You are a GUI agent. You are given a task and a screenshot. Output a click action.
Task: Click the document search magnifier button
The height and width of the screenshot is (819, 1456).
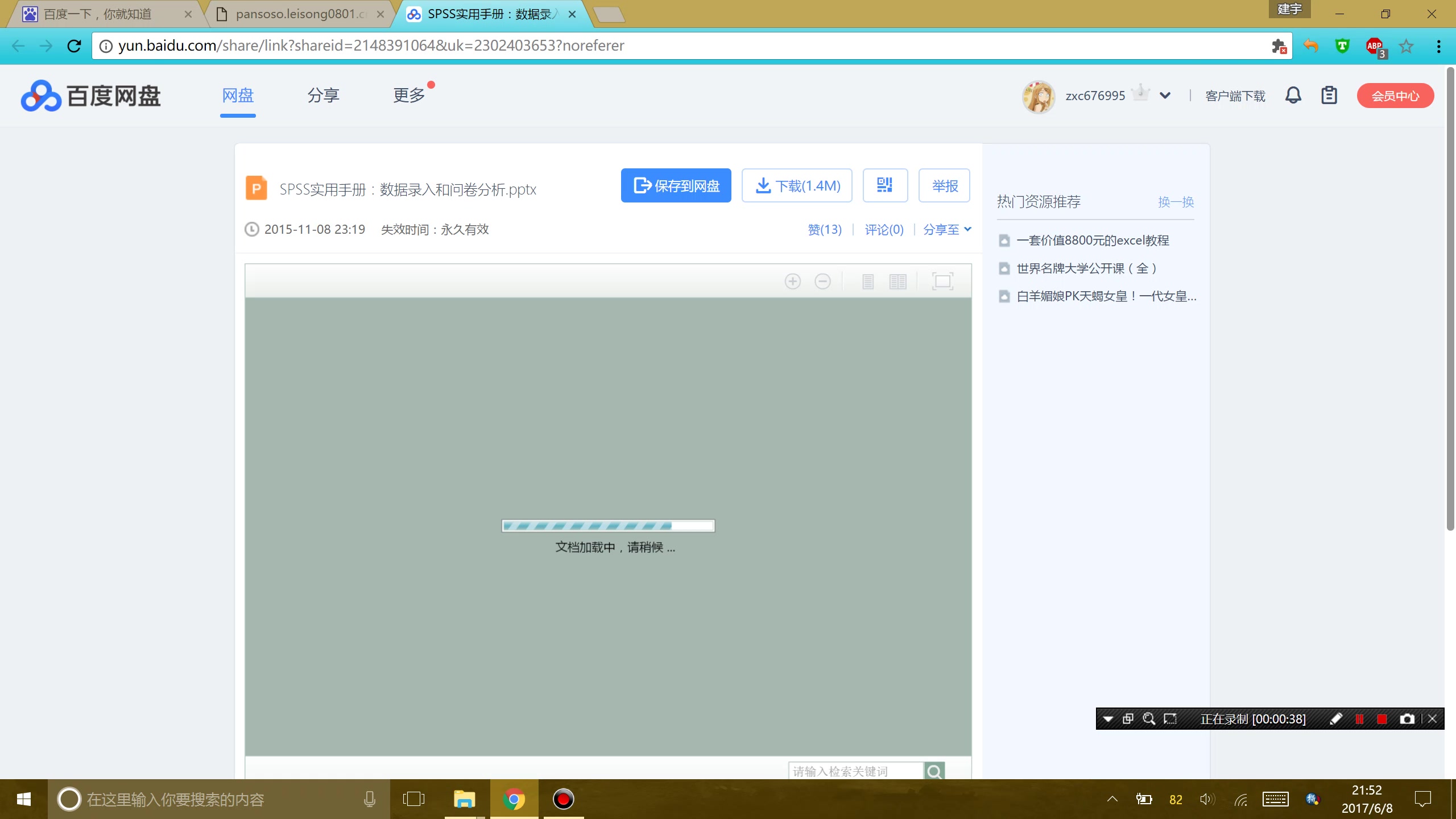934,771
